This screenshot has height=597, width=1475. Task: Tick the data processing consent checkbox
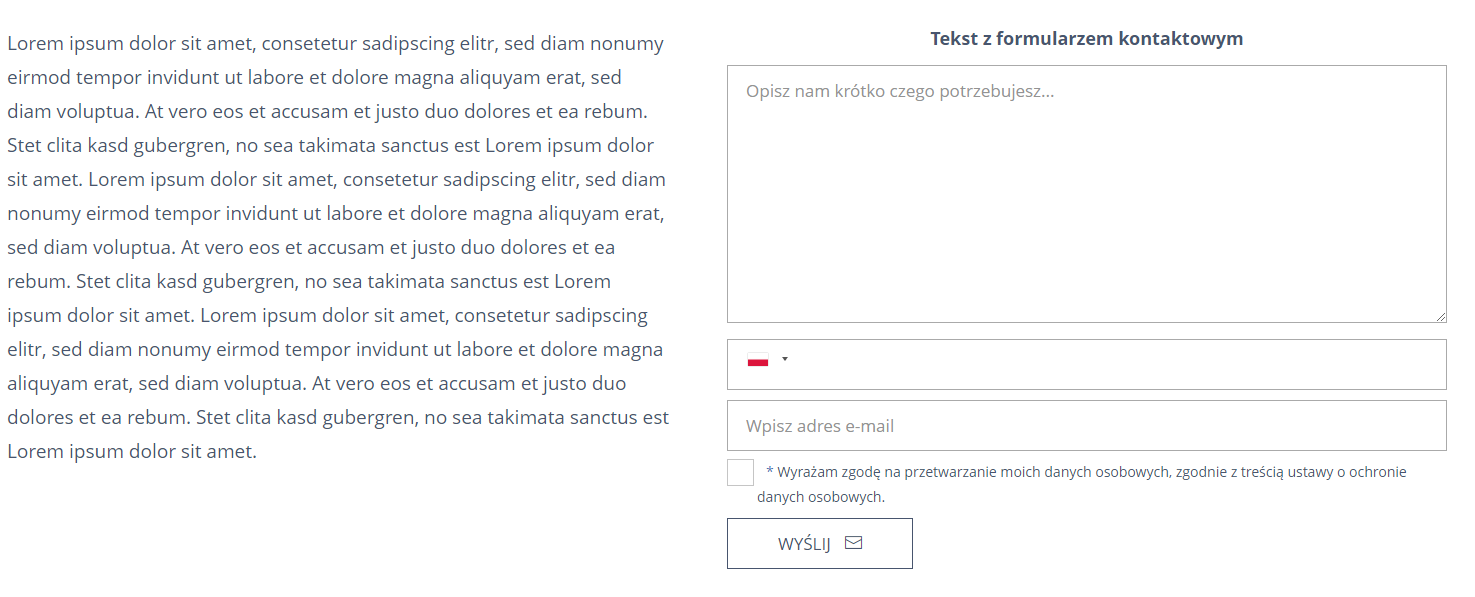pos(740,473)
